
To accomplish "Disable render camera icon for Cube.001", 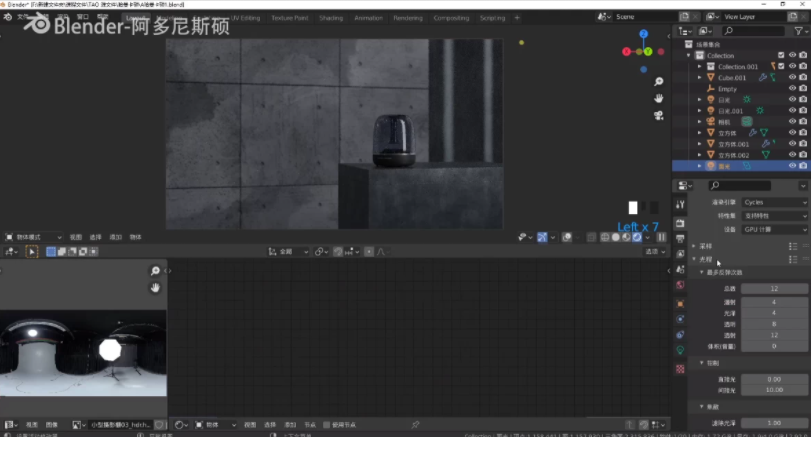I will tap(803, 77).
